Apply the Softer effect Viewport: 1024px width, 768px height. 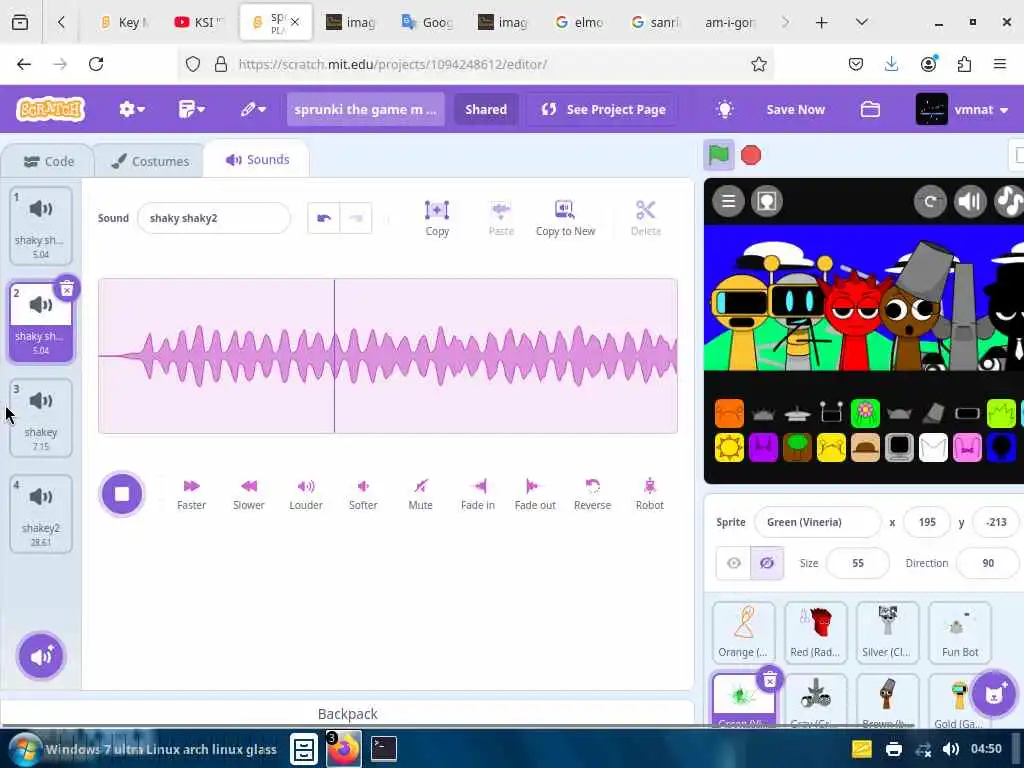(363, 494)
